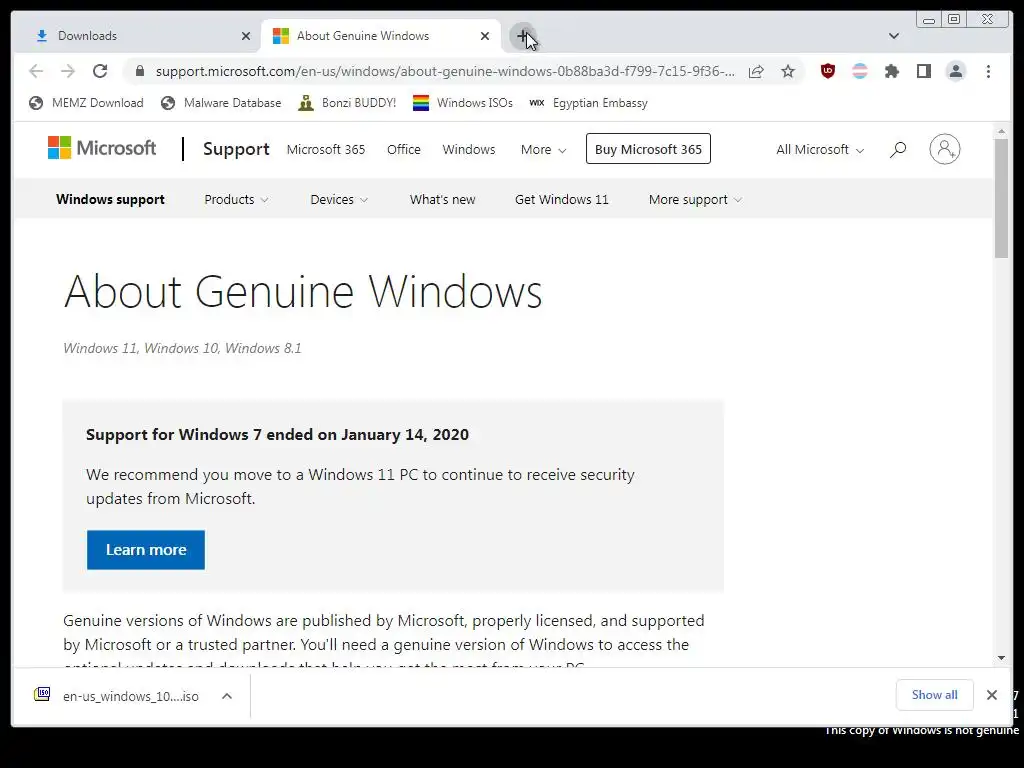
Task: Minimize the Chrome window
Action: [929, 20]
